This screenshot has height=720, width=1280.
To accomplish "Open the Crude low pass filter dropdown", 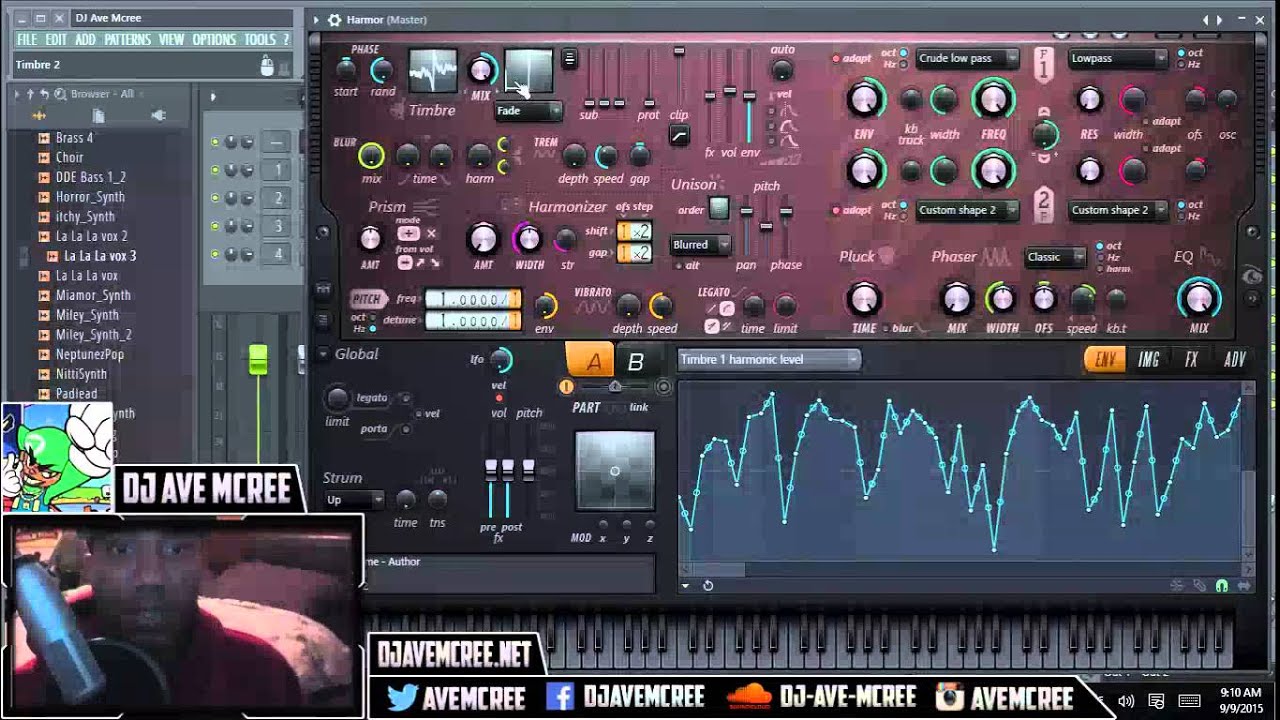I will pyautogui.click(x=967, y=58).
